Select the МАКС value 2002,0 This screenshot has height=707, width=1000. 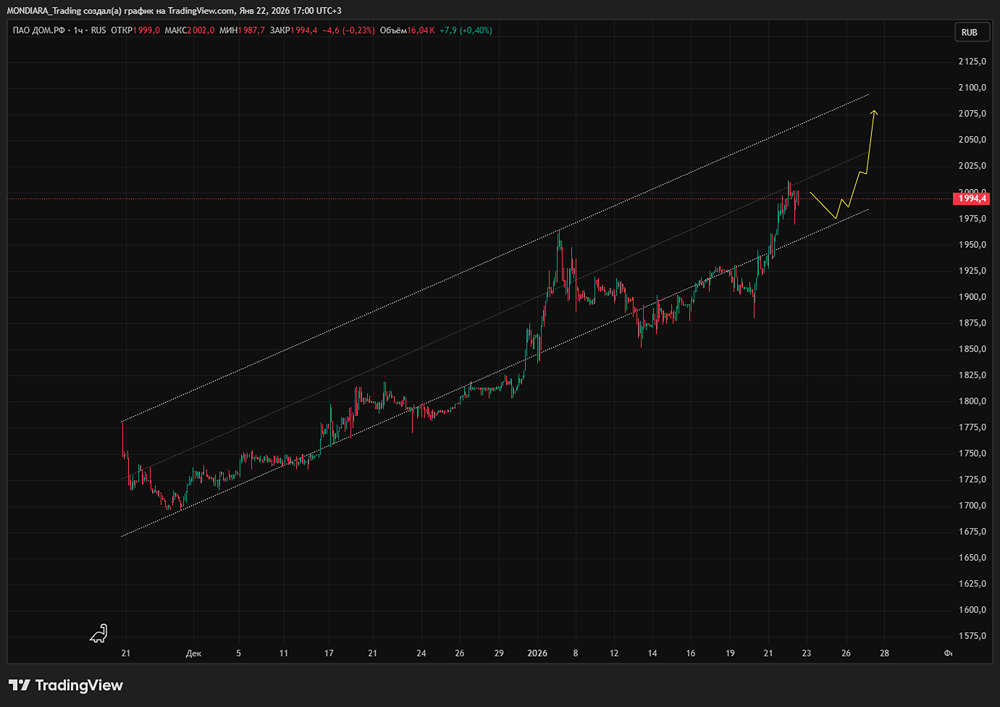pyautogui.click(x=201, y=30)
